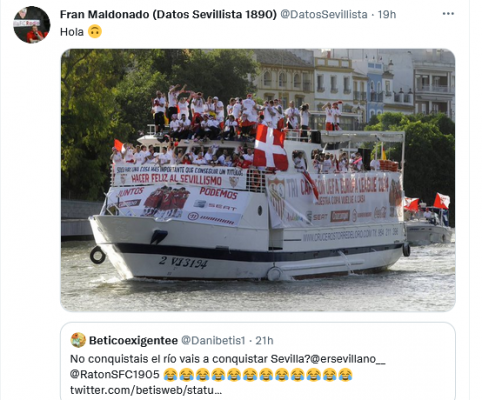482x400 pixels.
Task: Click the first laughing-crying emoji
Action: 171,375
